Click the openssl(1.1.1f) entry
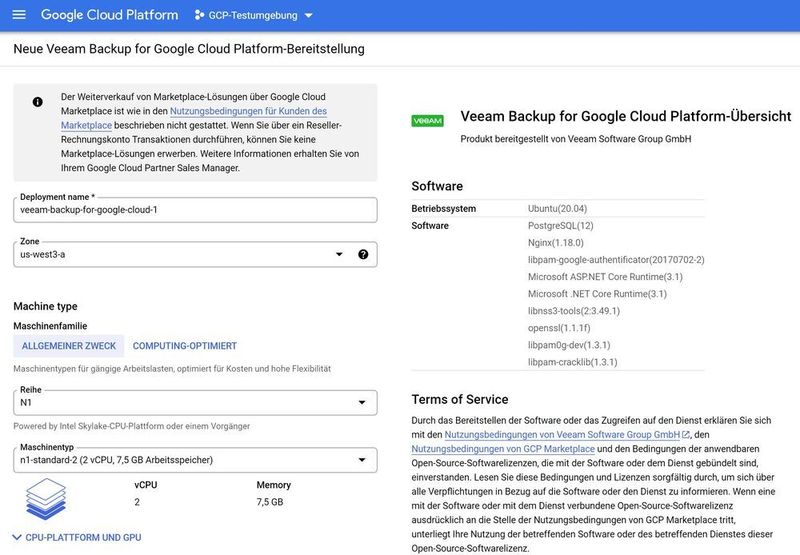800x555 pixels. [559, 328]
